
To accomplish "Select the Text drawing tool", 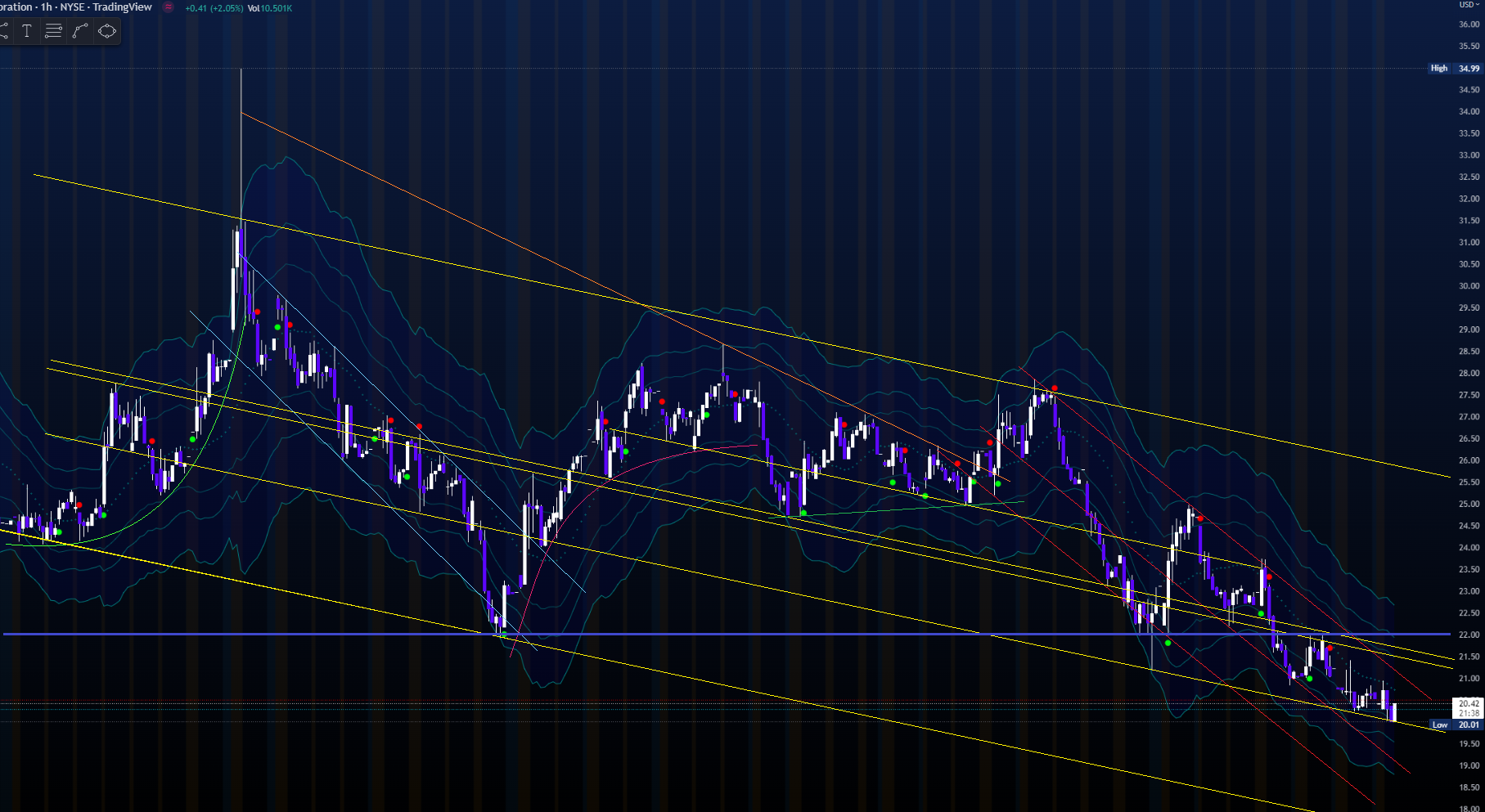I will click(x=27, y=31).
